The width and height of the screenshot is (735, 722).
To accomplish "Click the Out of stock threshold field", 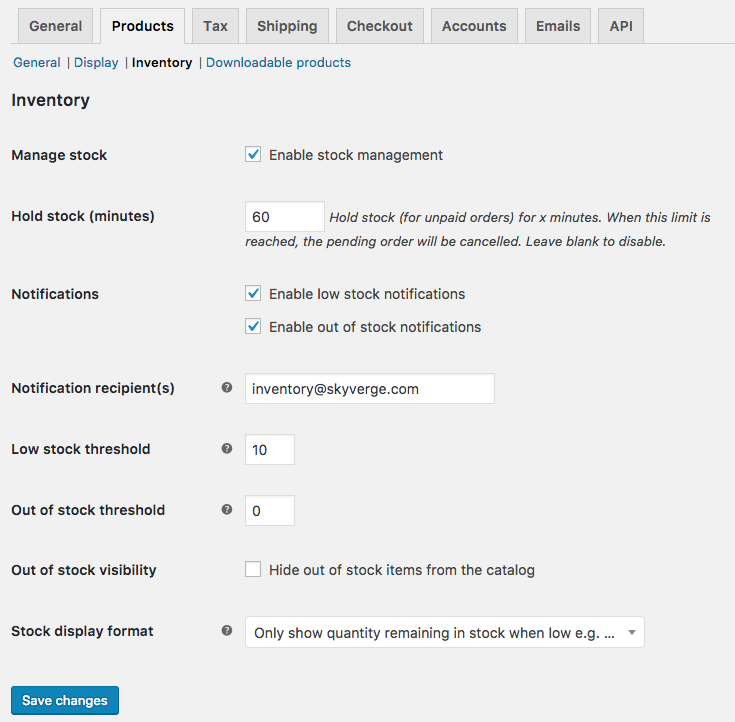I will point(270,511).
